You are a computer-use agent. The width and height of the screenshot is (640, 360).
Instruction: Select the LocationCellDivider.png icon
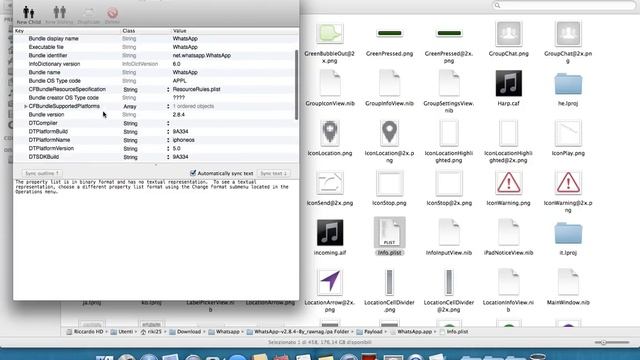click(x=389, y=282)
